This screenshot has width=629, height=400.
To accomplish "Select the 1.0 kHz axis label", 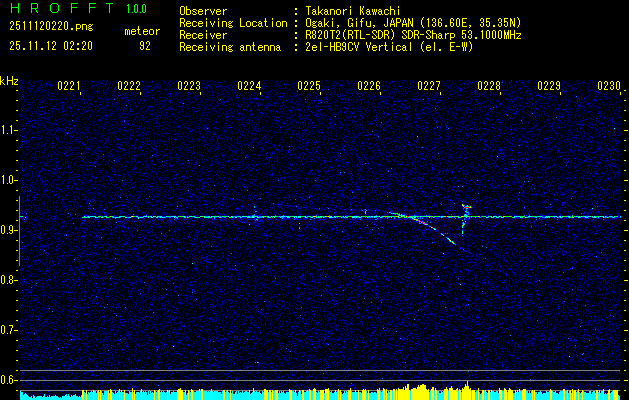I will (x=8, y=181).
